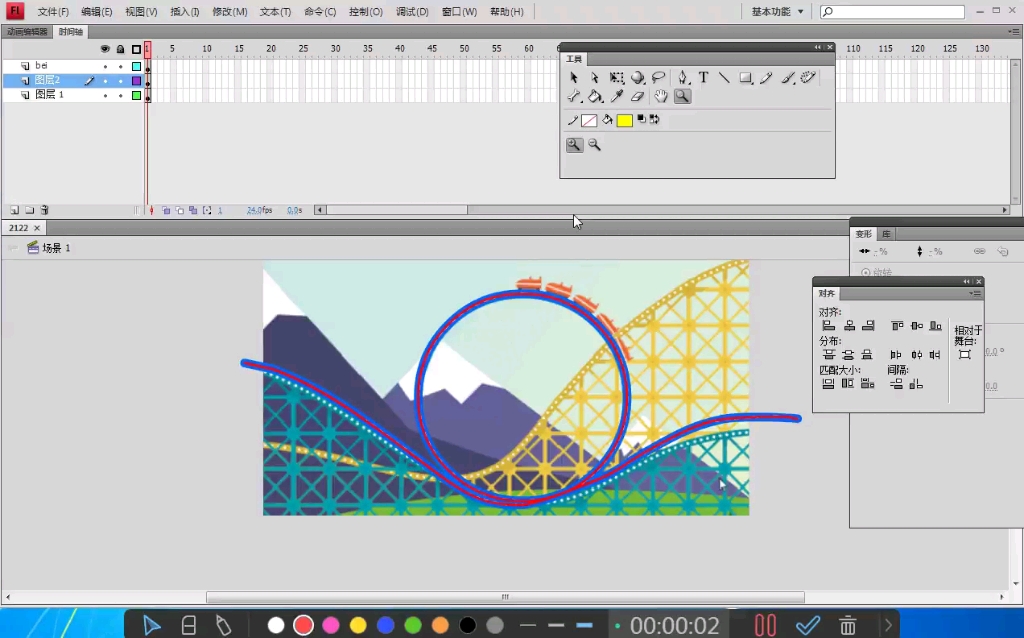Switch to the 动画编辑器 tab

tap(27, 31)
